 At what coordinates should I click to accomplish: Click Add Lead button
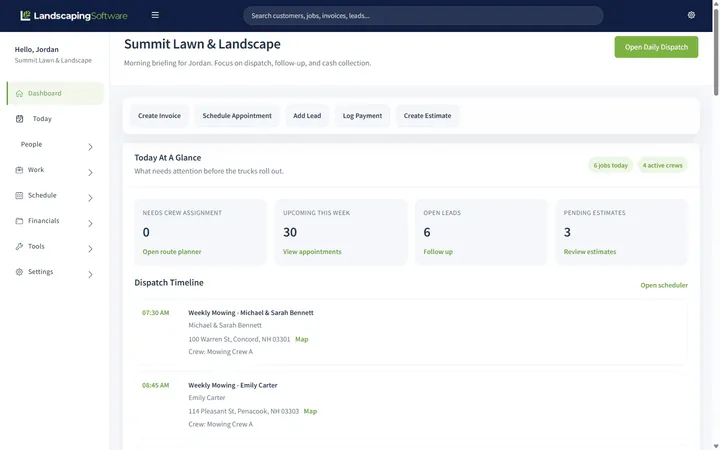pos(307,116)
